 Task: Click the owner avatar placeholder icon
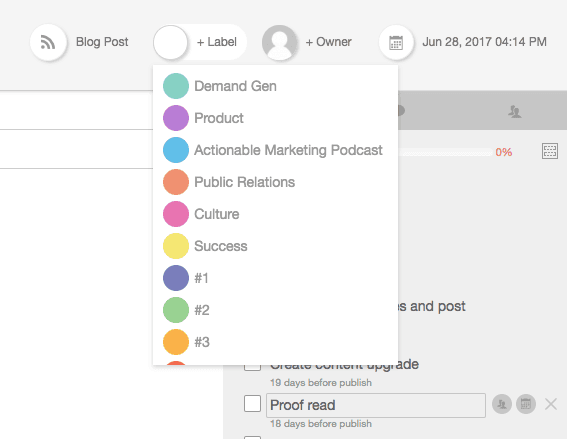[279, 42]
